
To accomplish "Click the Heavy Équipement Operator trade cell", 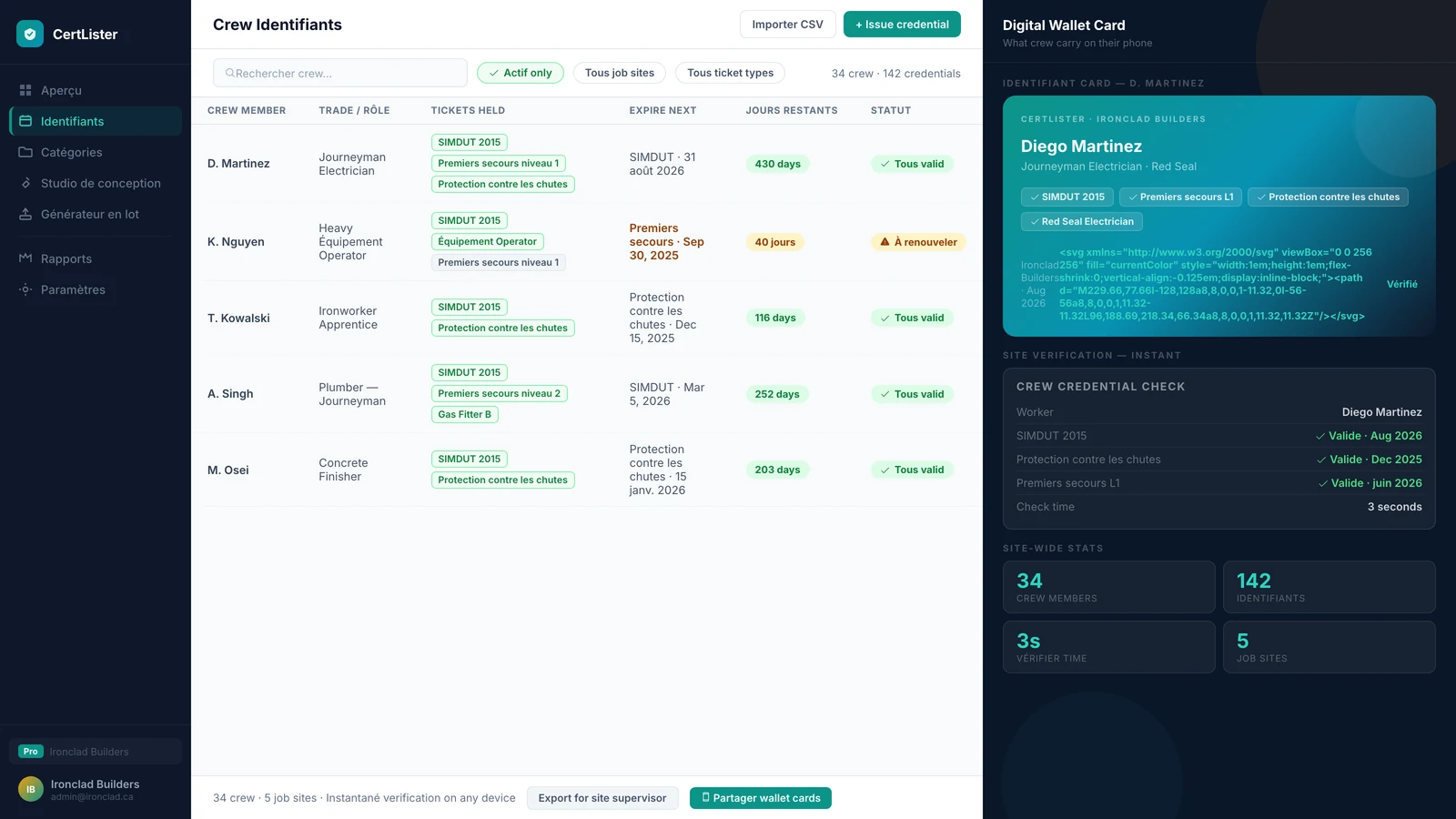I will pos(350,242).
